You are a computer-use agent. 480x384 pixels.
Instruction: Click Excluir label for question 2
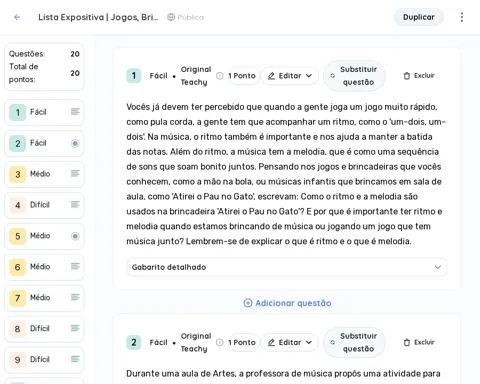(424, 342)
